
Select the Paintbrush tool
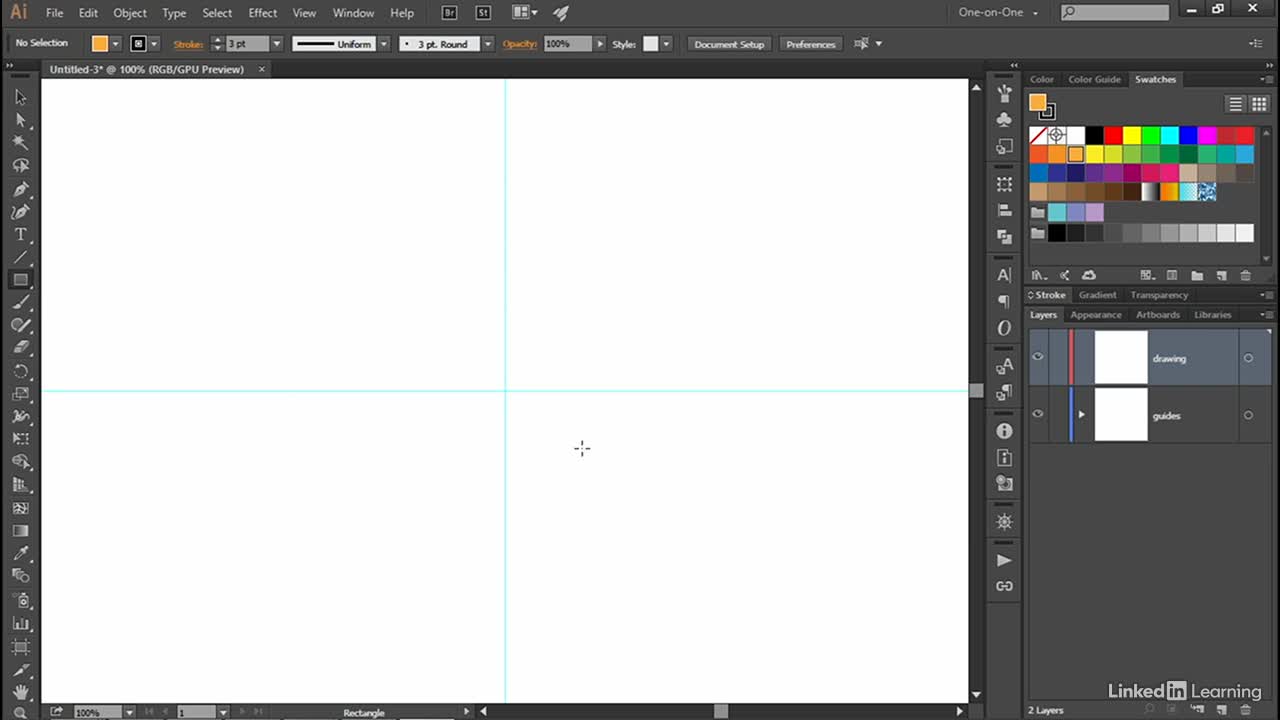tap(20, 303)
